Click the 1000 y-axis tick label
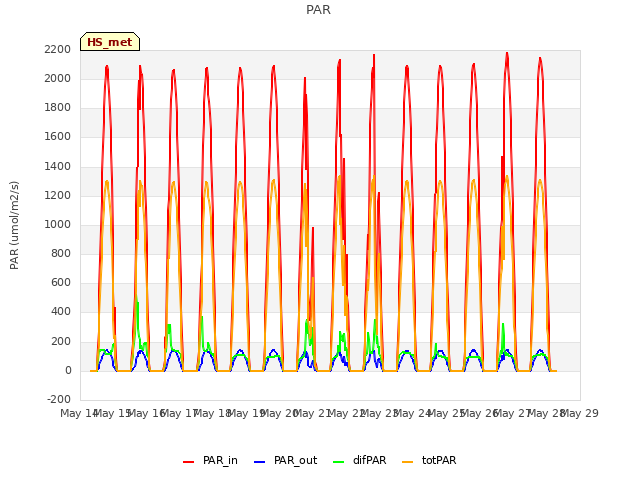The height and width of the screenshot is (480, 640). [58, 224]
